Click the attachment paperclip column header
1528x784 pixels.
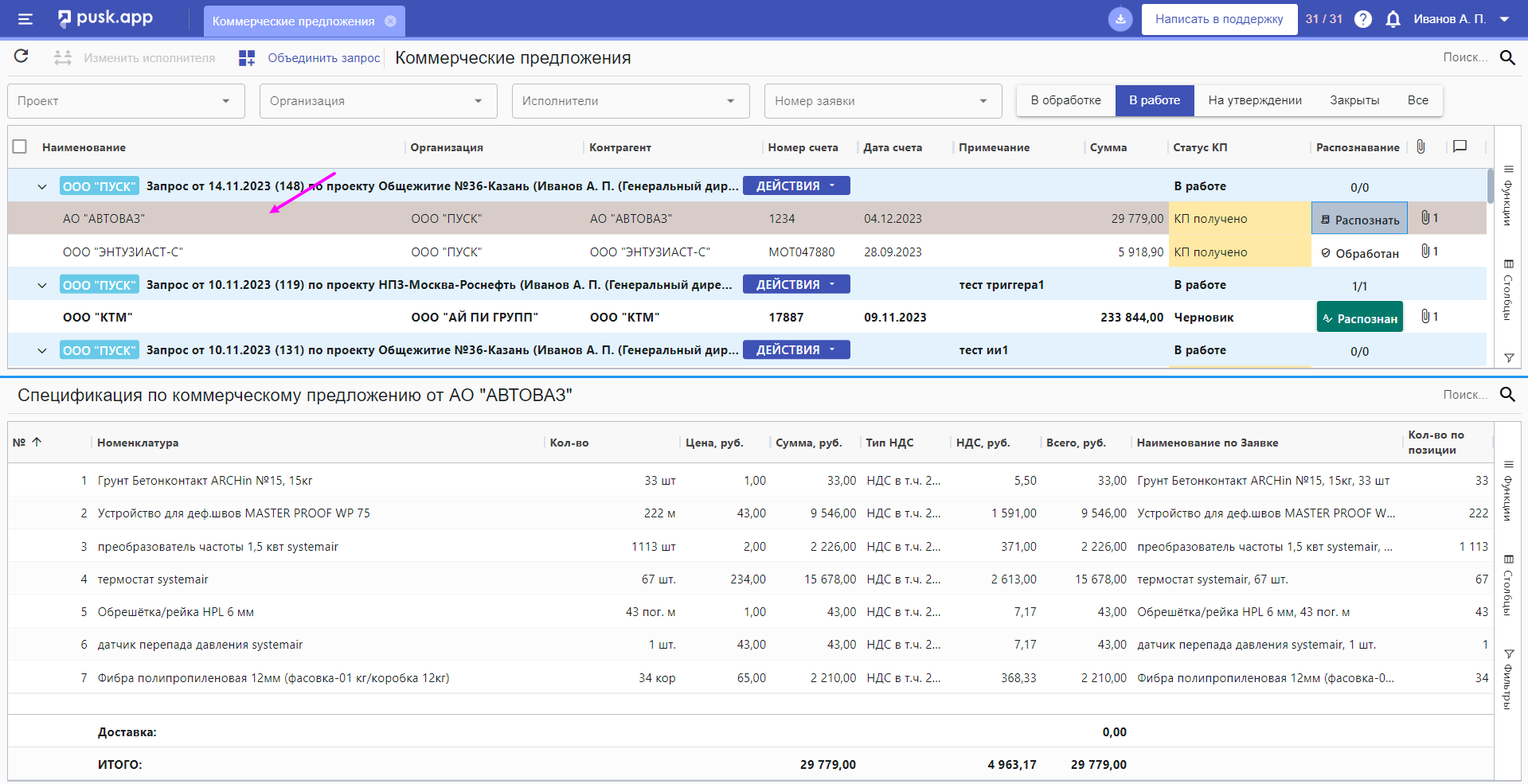(1421, 146)
